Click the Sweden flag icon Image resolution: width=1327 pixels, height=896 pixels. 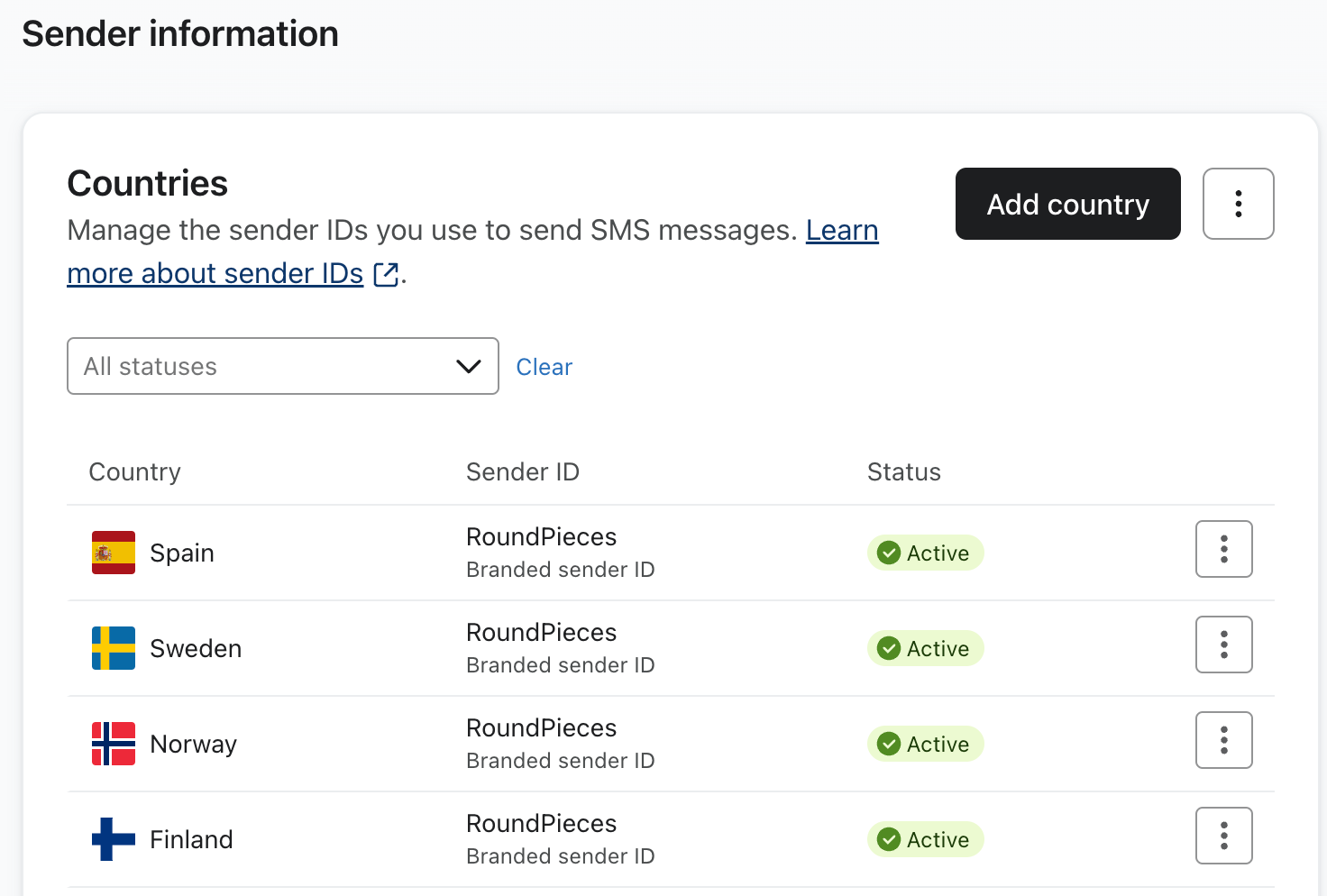tap(113, 647)
